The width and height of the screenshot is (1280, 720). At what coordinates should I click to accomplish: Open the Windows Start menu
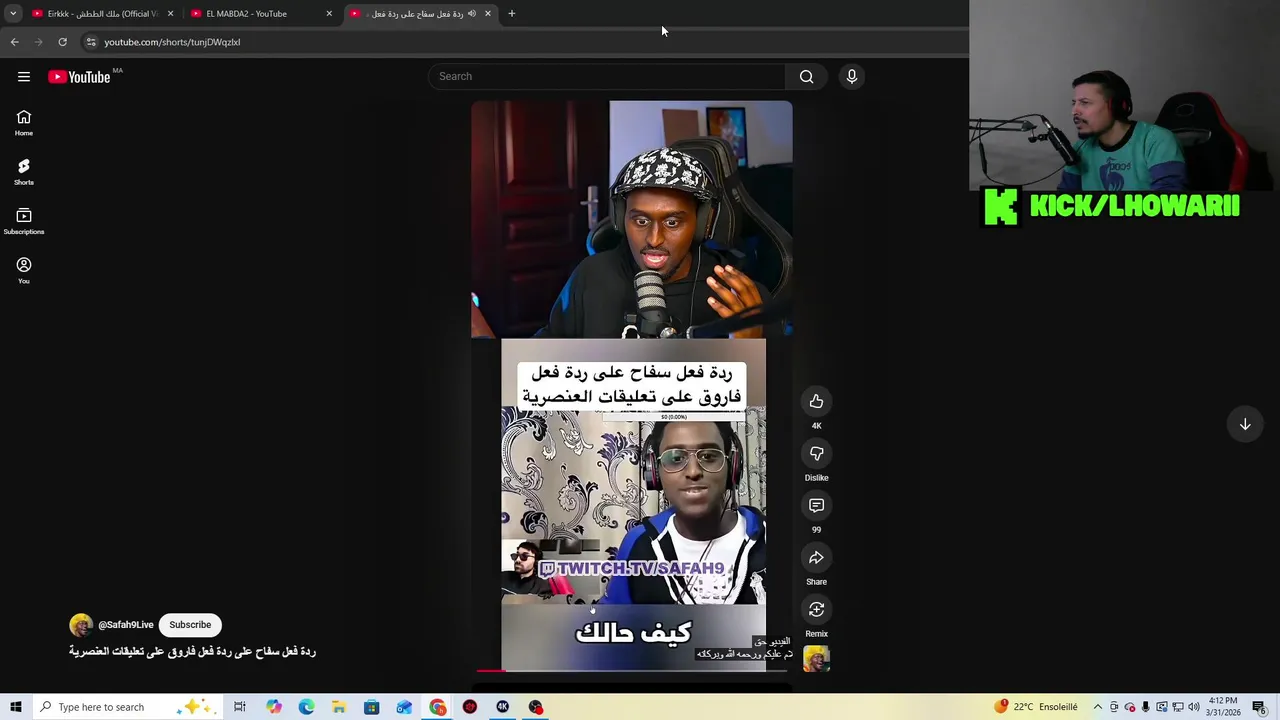pyautogui.click(x=15, y=707)
